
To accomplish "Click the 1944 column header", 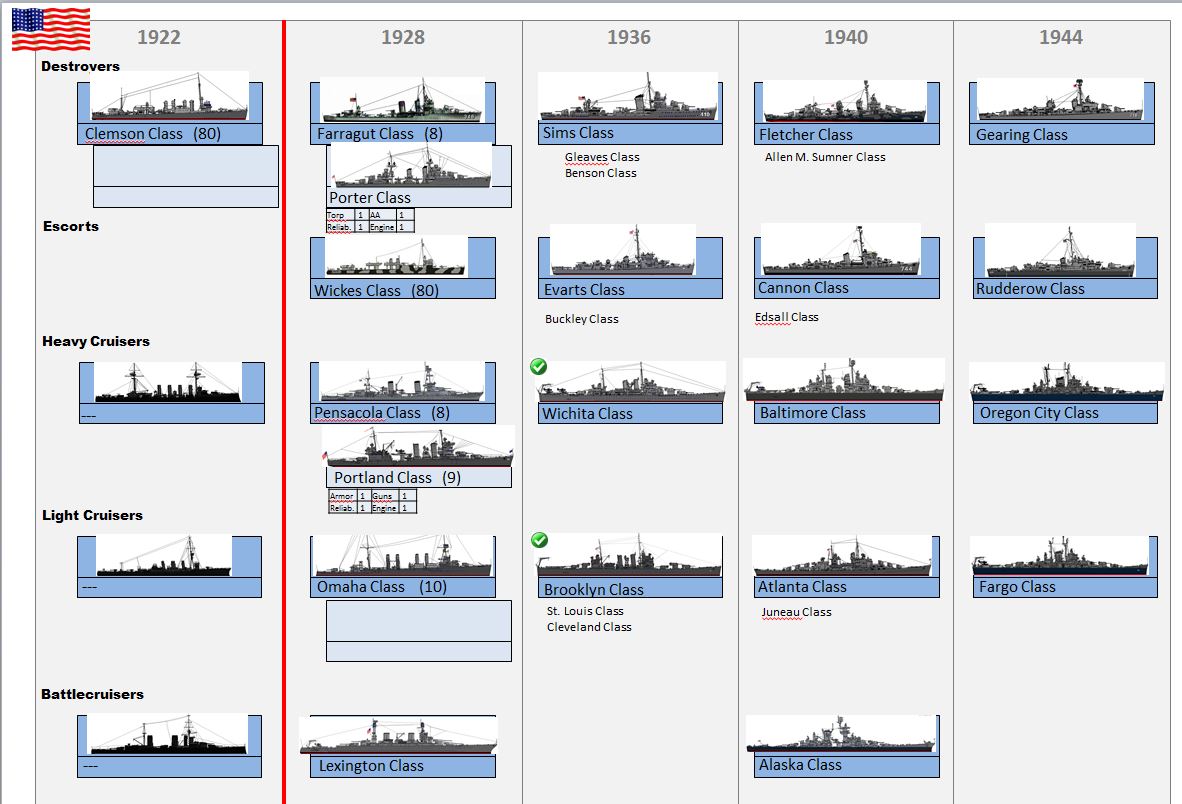I will click(x=1060, y=37).
